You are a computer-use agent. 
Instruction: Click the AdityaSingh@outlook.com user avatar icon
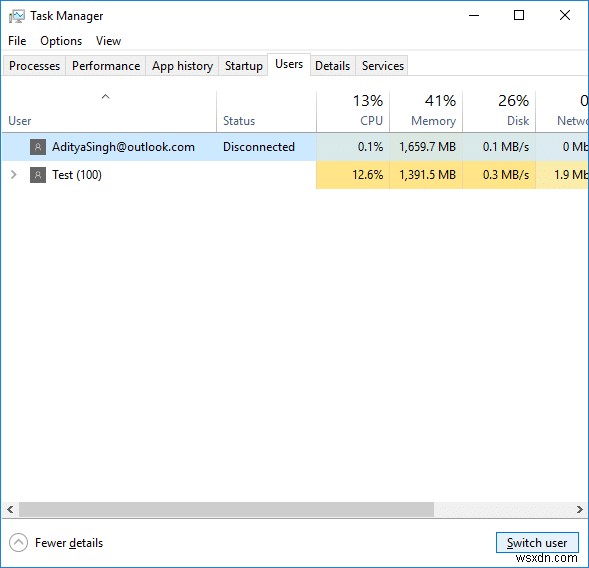coord(38,147)
